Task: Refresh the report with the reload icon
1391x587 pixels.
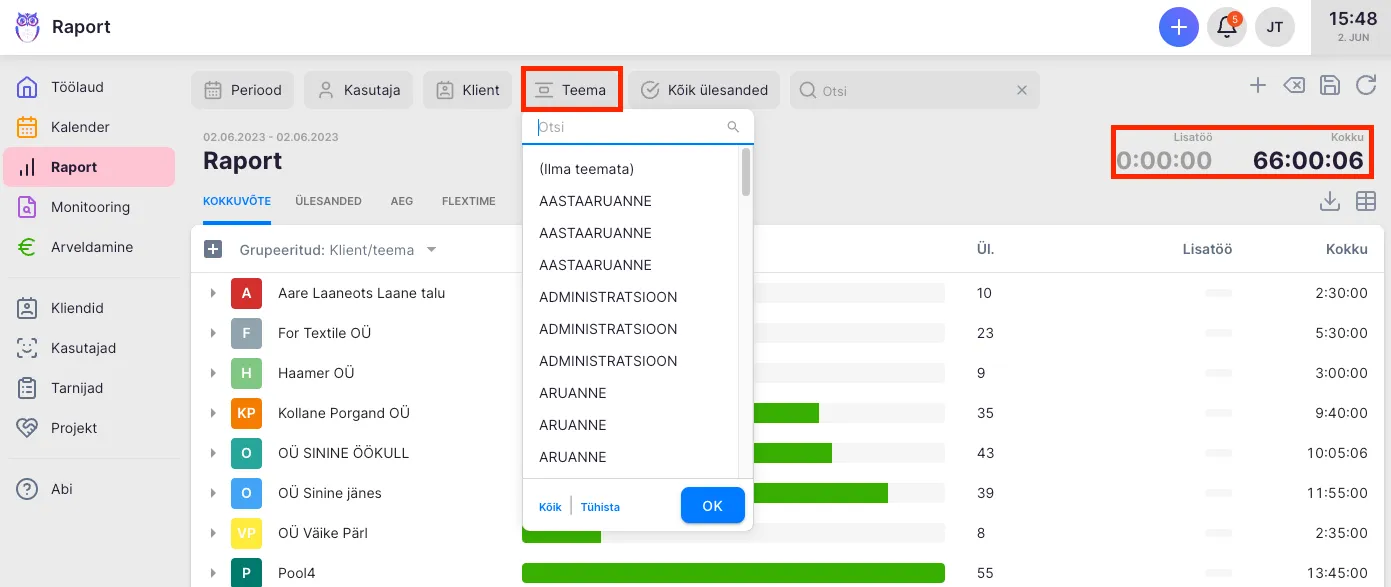Action: (x=1366, y=86)
